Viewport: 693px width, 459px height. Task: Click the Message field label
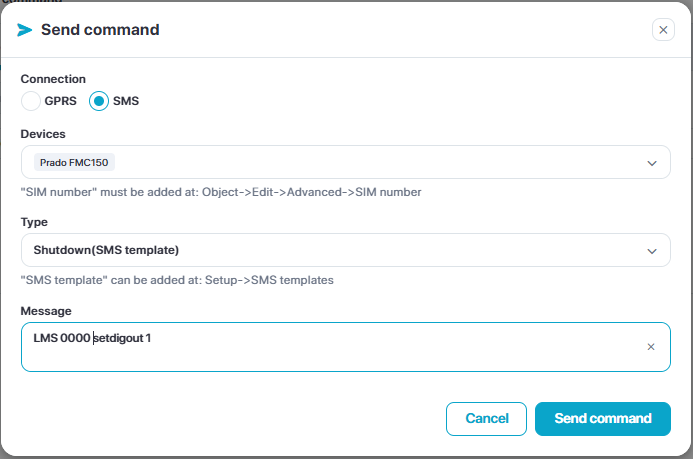(45, 312)
